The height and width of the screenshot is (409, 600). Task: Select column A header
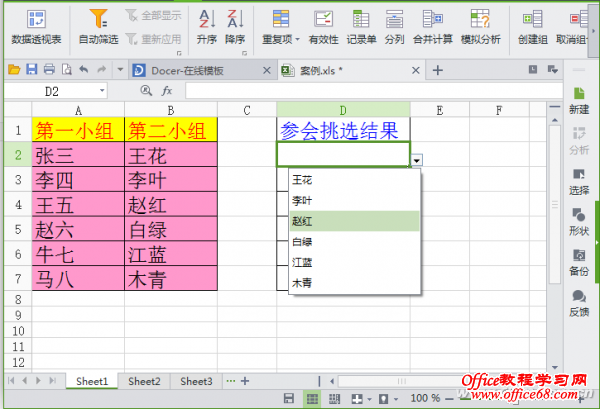click(78, 110)
